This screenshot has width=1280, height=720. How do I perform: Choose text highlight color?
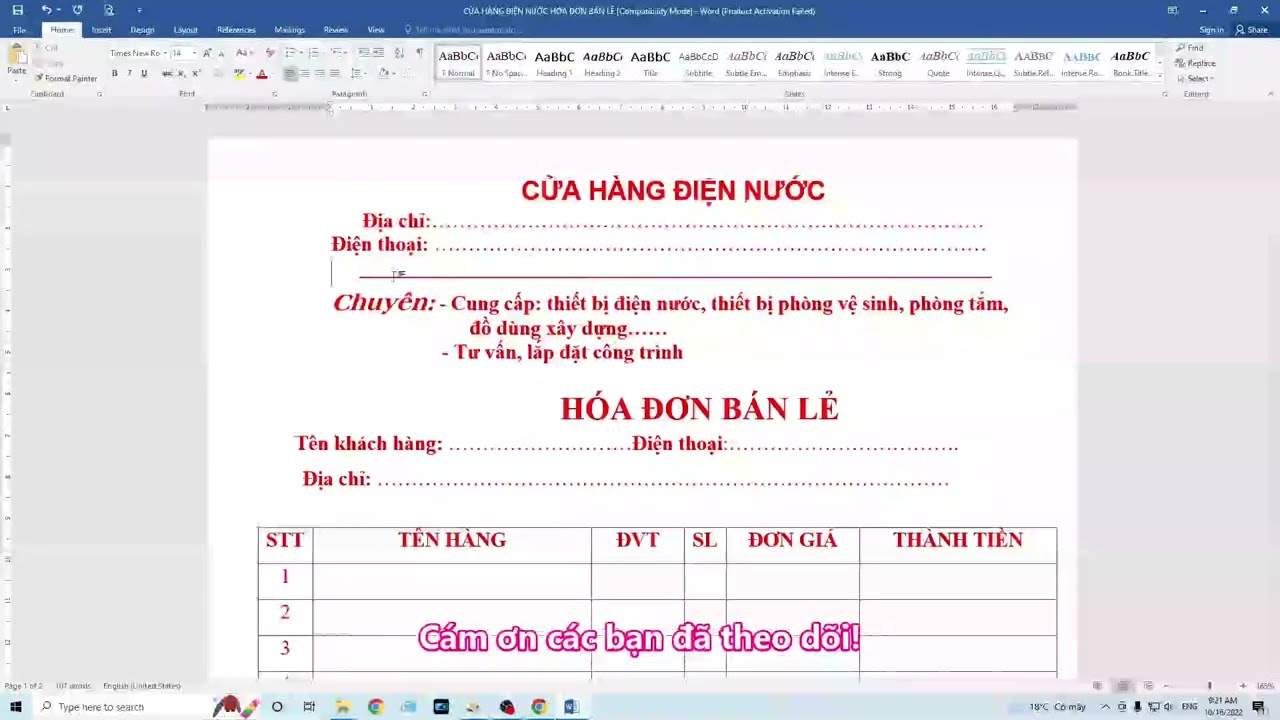point(238,73)
